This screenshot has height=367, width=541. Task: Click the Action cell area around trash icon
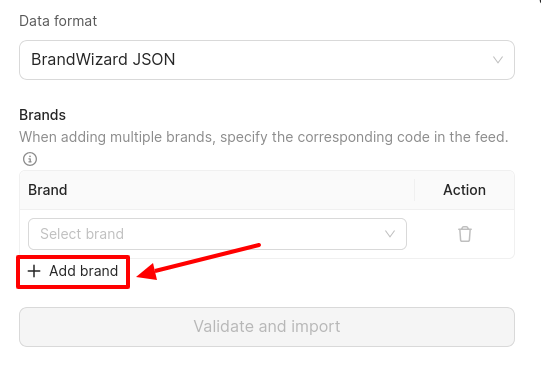pyautogui.click(x=464, y=234)
